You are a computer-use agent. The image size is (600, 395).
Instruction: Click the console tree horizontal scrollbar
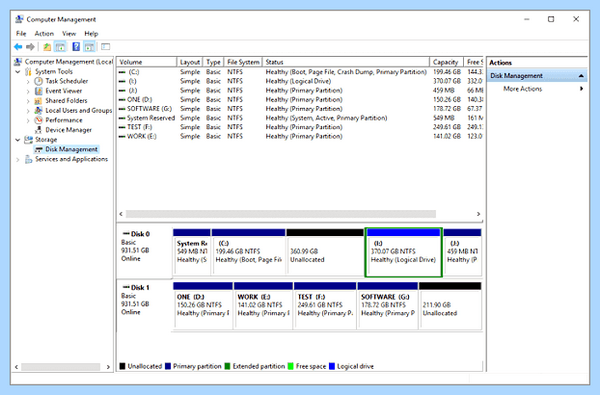coord(60,367)
